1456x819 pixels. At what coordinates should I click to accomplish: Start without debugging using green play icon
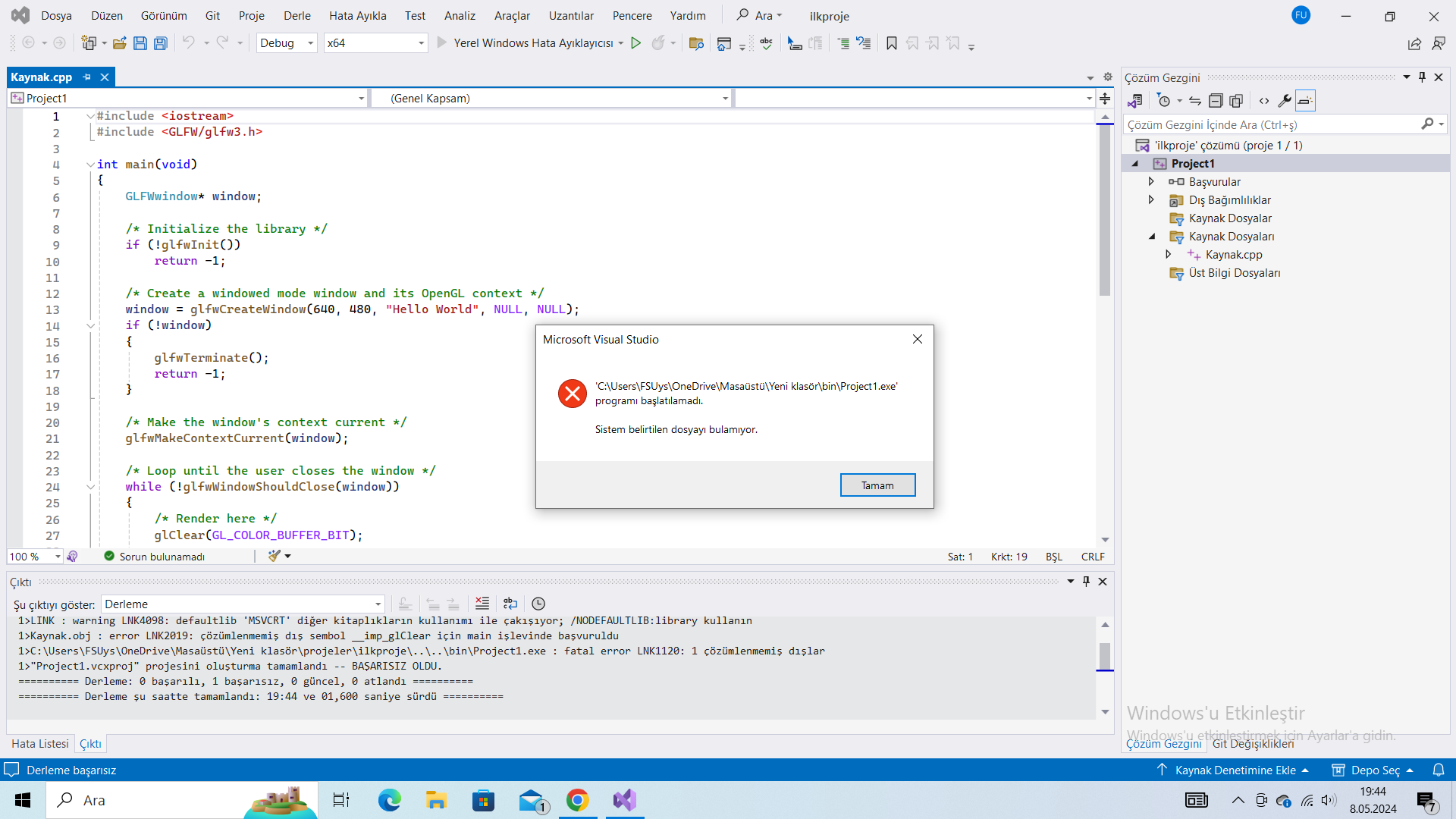[x=636, y=43]
